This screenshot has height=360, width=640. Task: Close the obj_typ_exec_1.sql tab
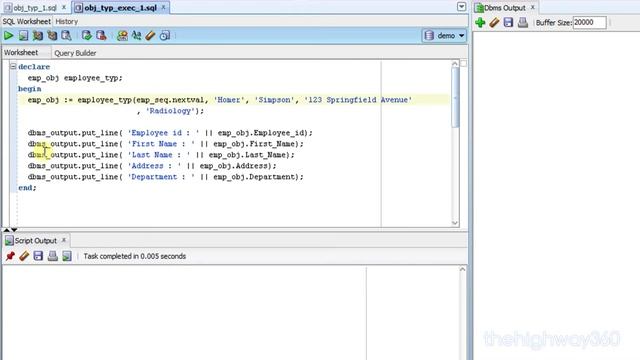163,7
